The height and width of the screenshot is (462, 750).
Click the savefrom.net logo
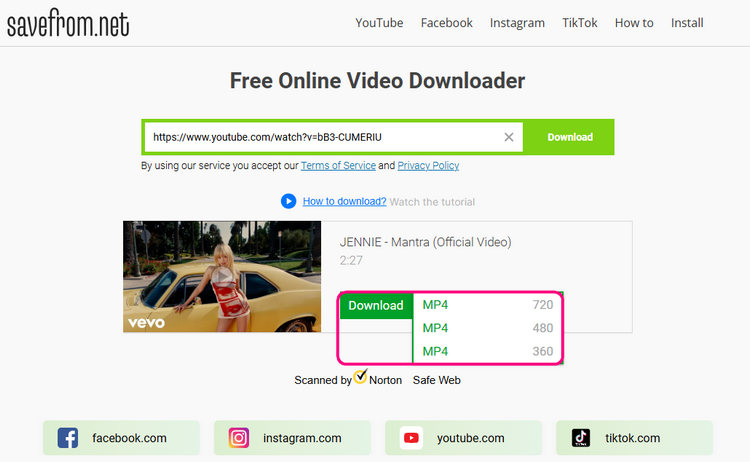68,23
